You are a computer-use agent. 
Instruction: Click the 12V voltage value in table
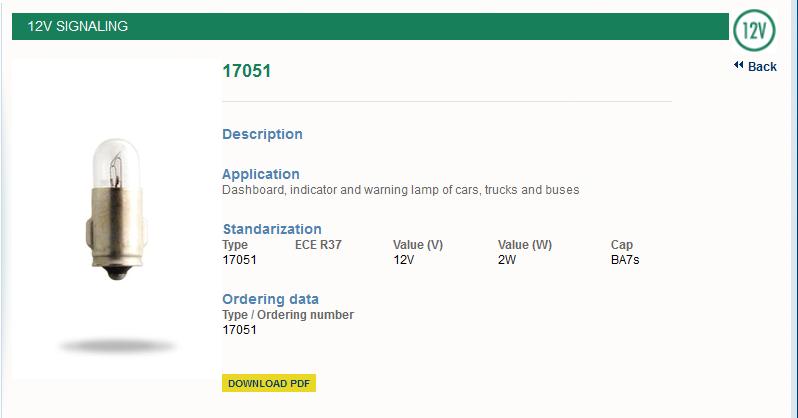(x=405, y=260)
